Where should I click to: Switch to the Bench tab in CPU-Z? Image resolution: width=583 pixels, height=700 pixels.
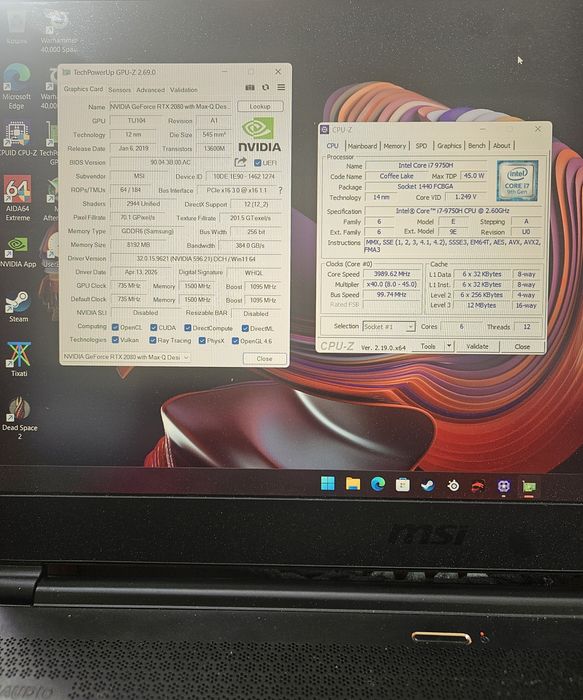click(477, 146)
